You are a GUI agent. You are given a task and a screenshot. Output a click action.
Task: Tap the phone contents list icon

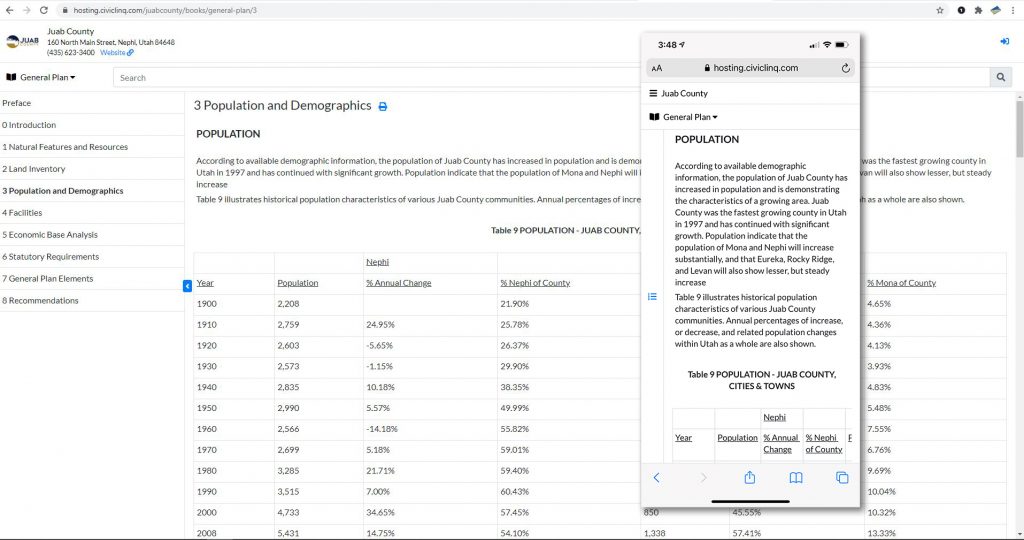click(x=652, y=296)
